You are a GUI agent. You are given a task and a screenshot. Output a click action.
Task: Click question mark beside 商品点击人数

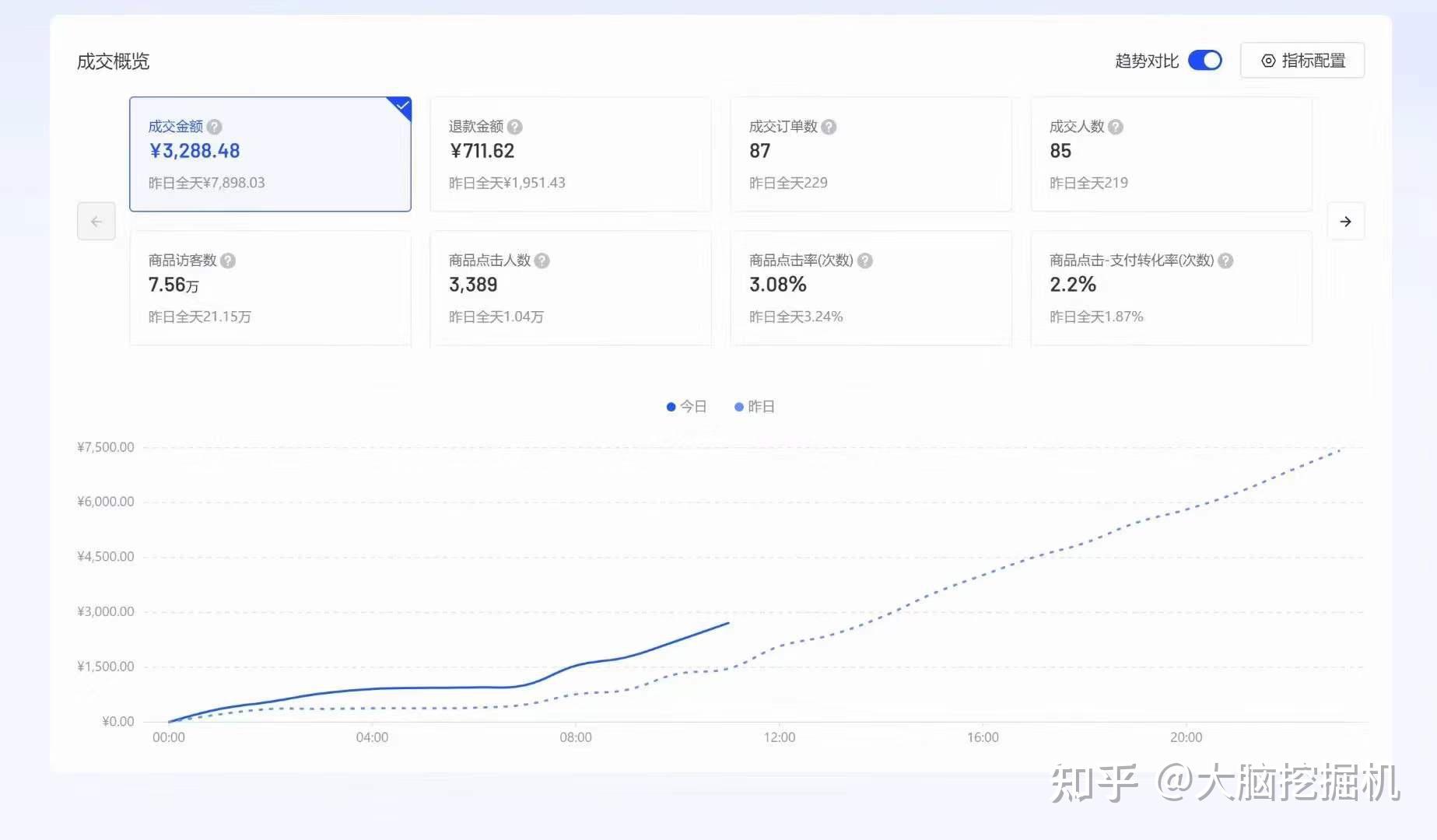coord(542,261)
